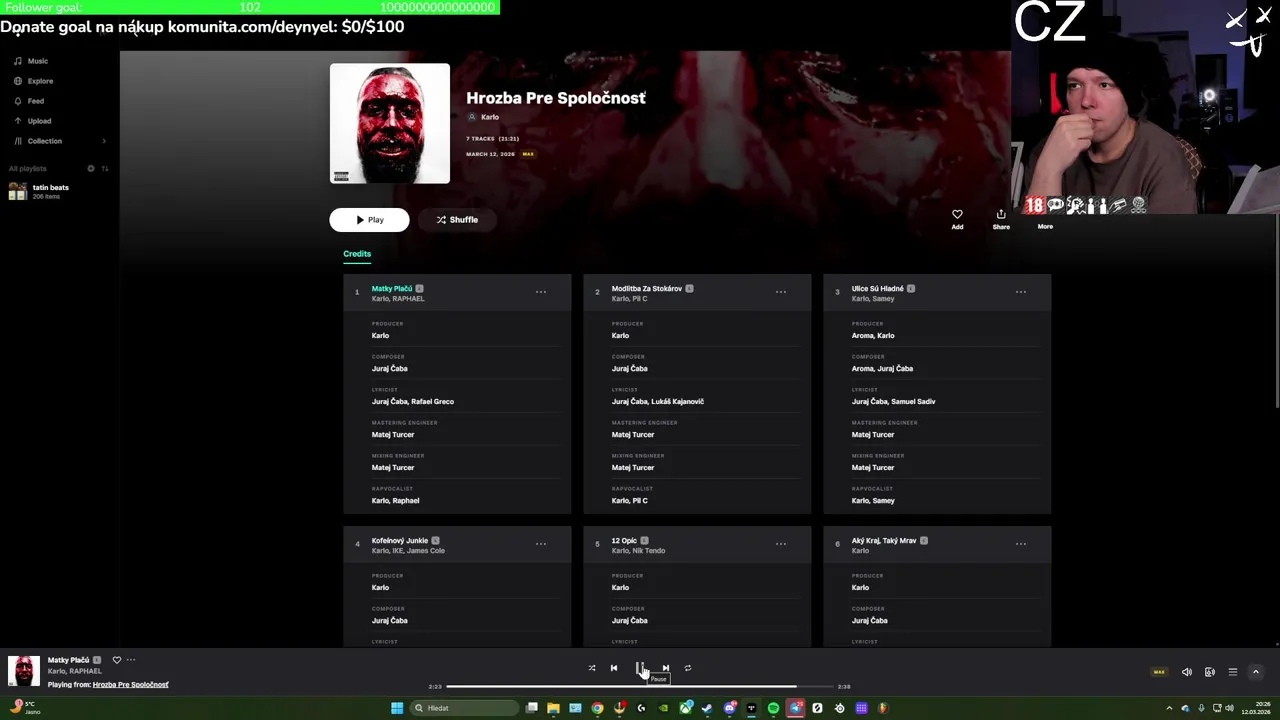1280x720 pixels.
Task: Click producer 'Aroma, Karlo' in track 3
Action: 873,335
